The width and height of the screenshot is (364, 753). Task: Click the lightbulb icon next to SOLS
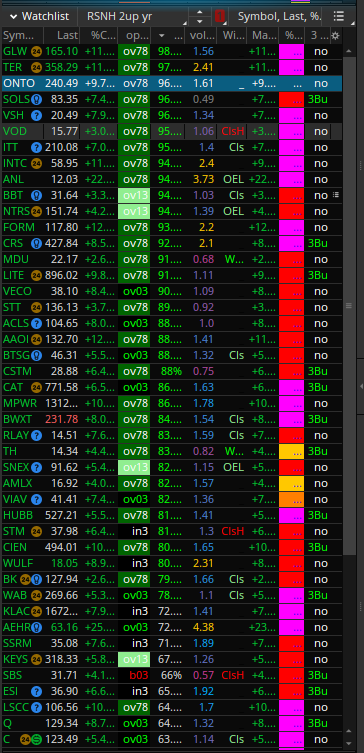click(36, 99)
